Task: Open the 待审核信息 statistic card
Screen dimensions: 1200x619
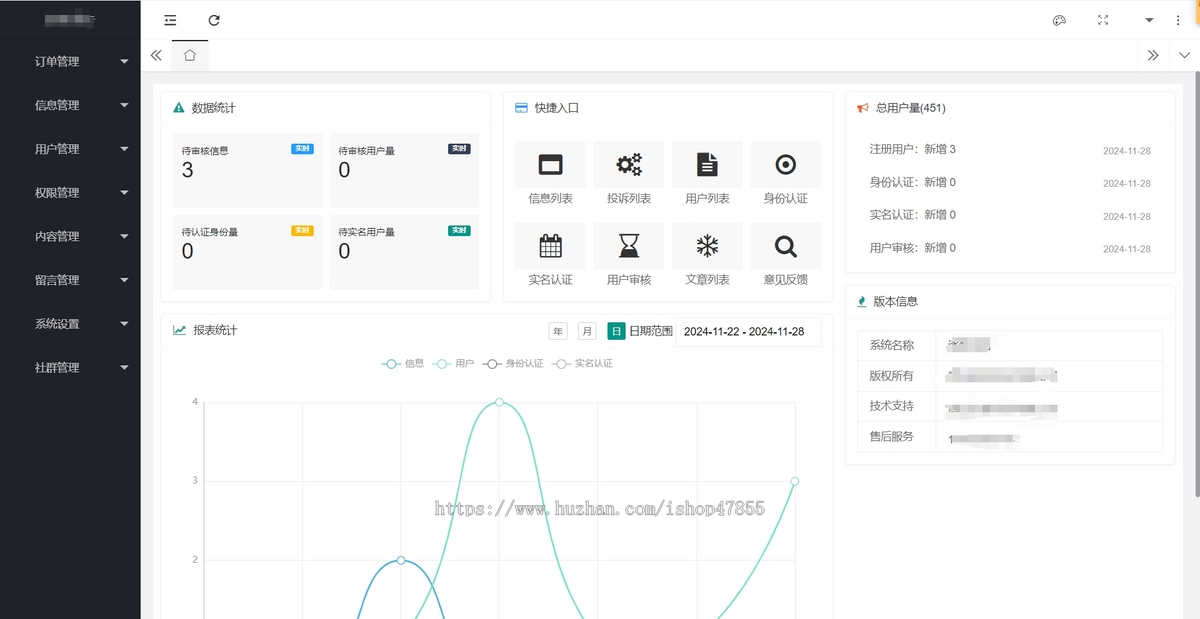Action: click(247, 170)
